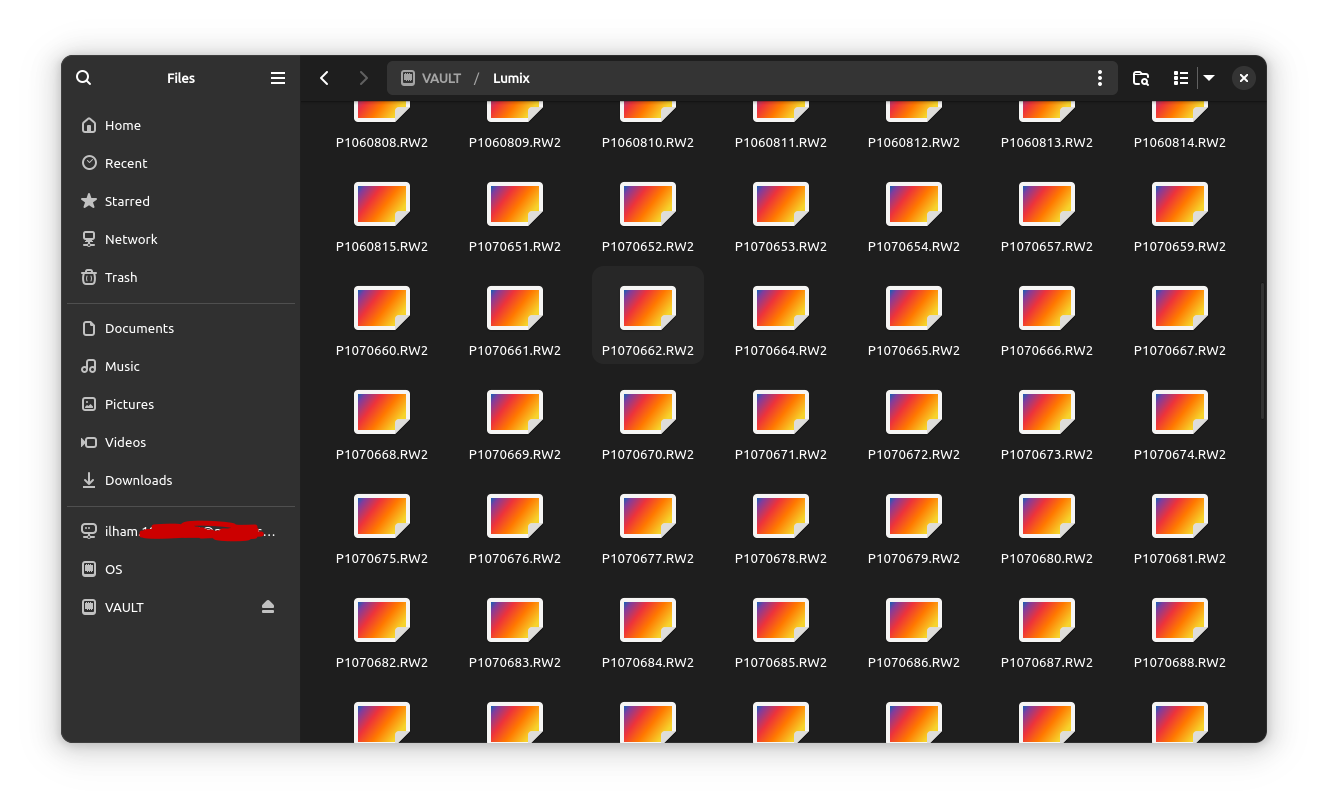Select file P1070674.RW2
The width and height of the screenshot is (1328, 810).
1180,425
